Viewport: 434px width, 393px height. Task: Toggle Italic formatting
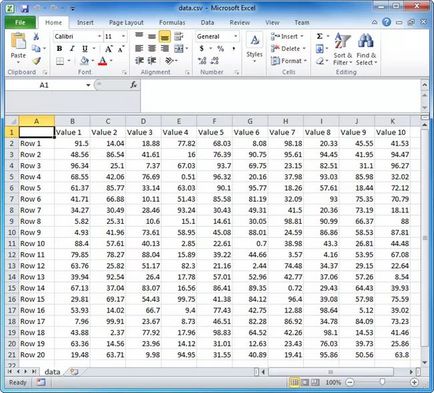pyautogui.click(x=72, y=49)
